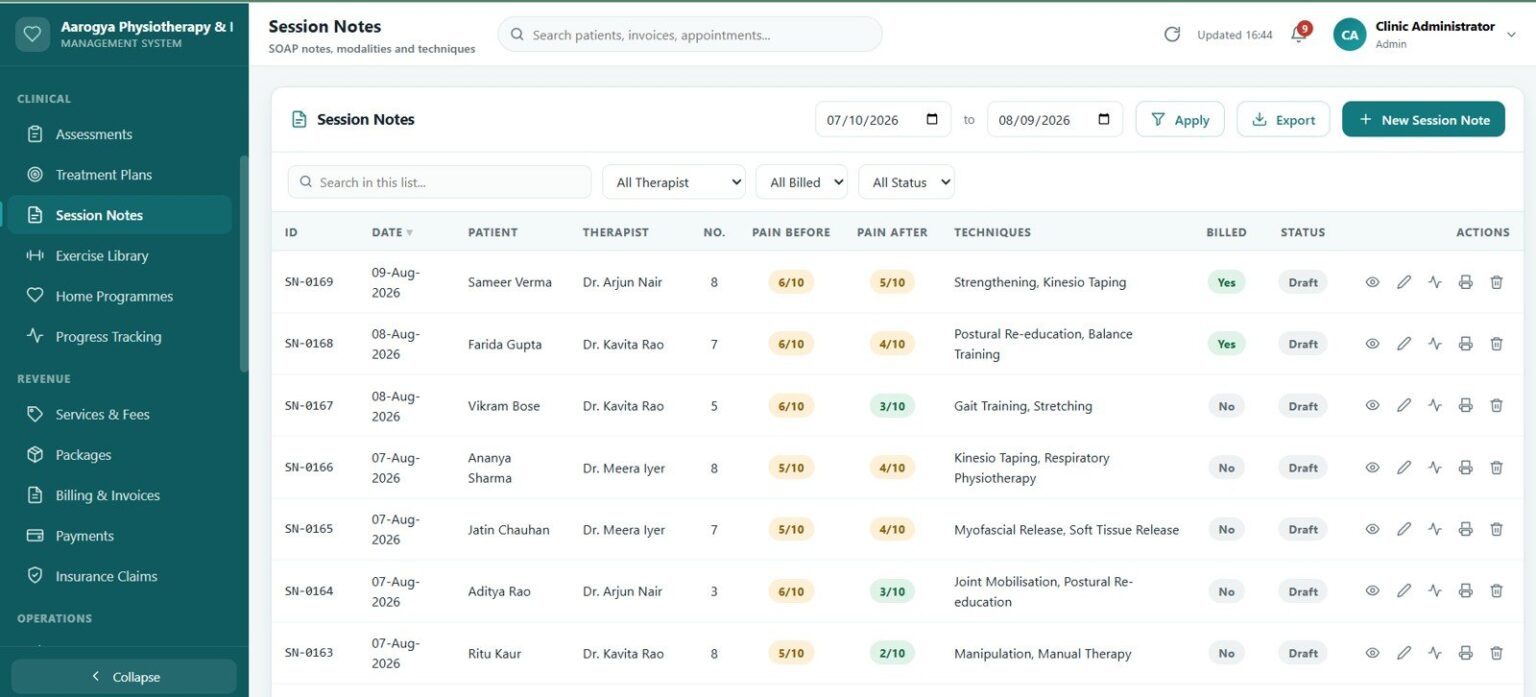Image resolution: width=1536 pixels, height=697 pixels.
Task: Open Services & Fees
Action: (120, 414)
